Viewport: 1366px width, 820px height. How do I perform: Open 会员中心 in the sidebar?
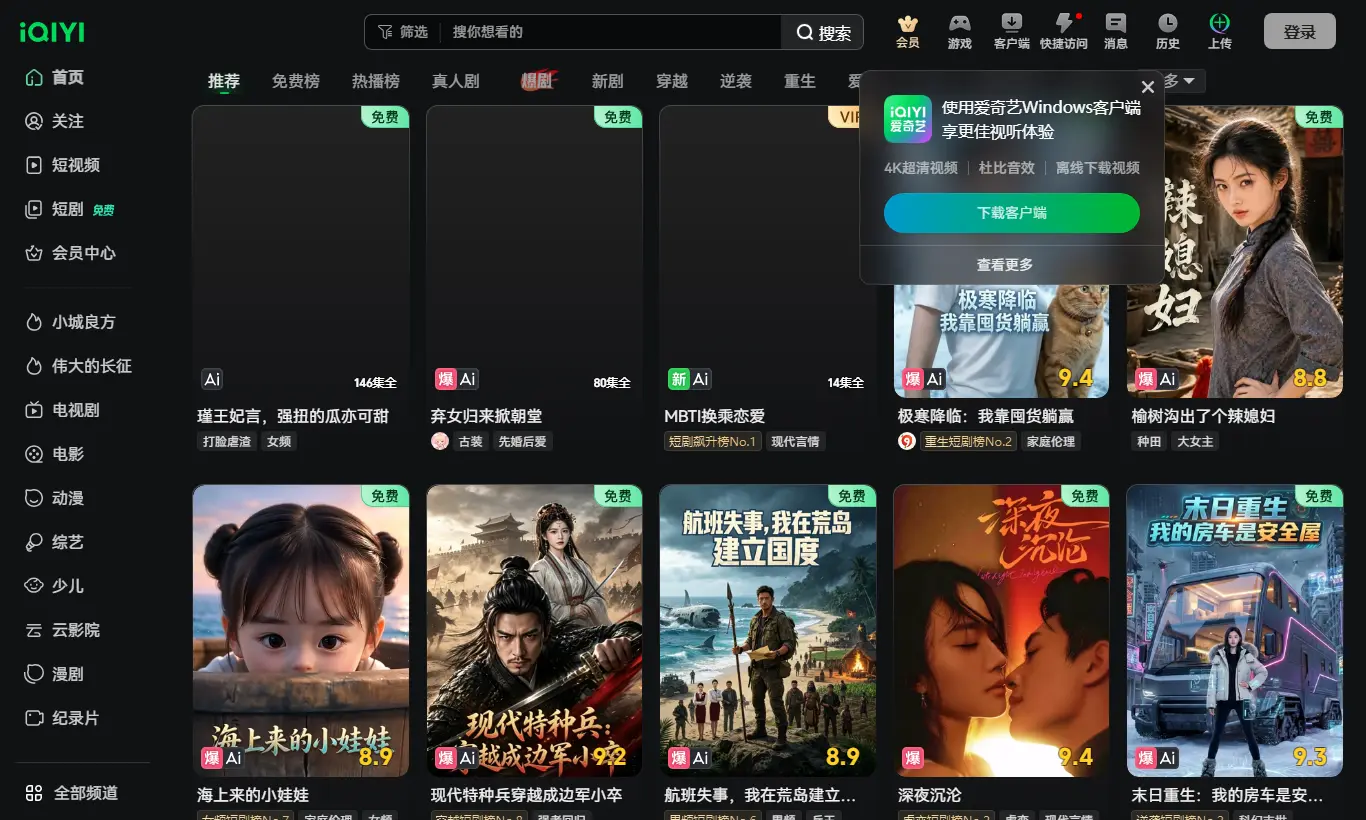tap(82, 253)
